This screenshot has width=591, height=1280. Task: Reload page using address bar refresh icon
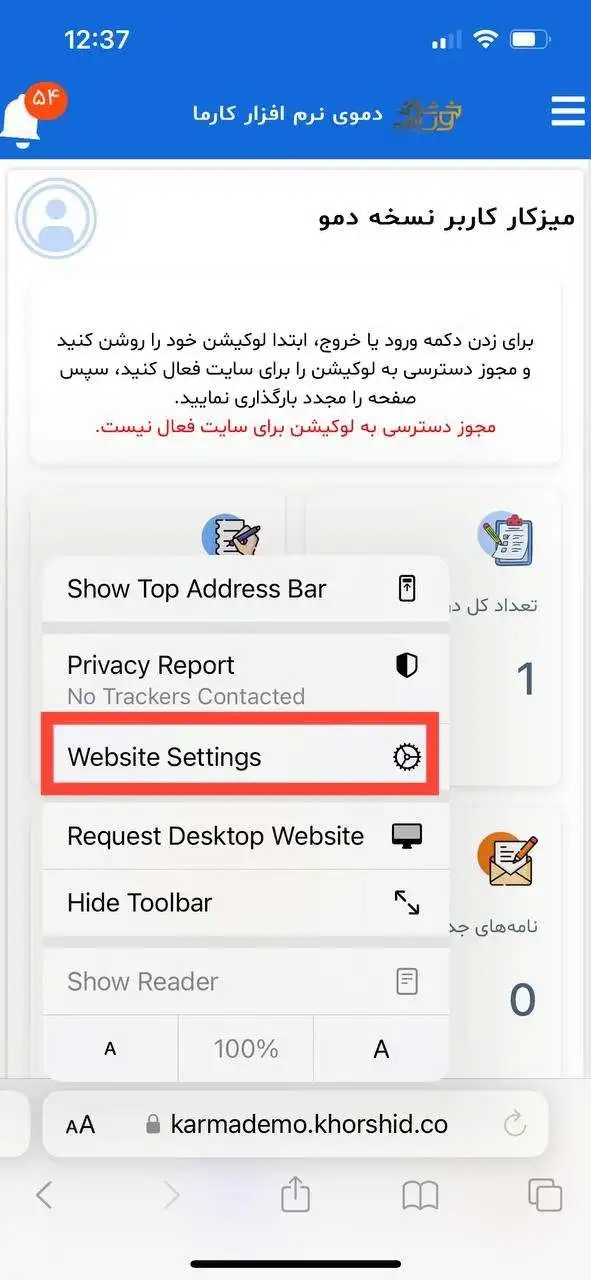click(x=515, y=1124)
